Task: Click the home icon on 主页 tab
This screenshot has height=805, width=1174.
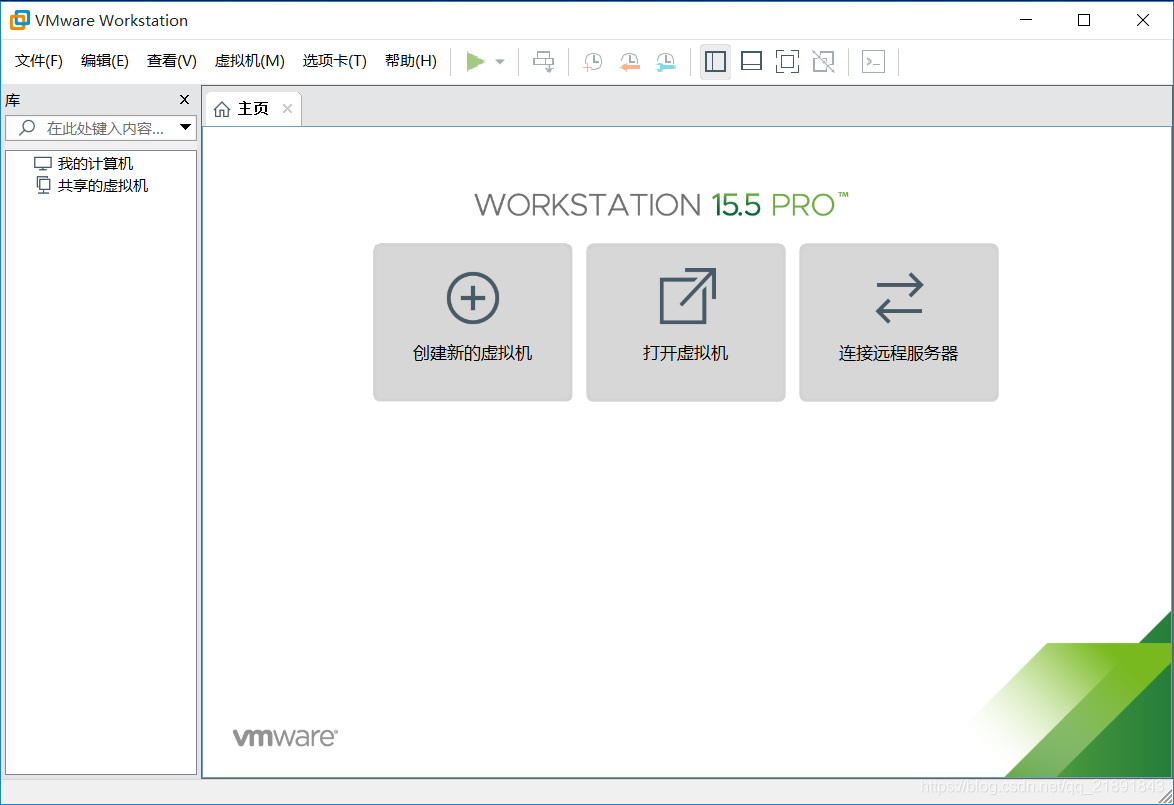Action: (222, 110)
